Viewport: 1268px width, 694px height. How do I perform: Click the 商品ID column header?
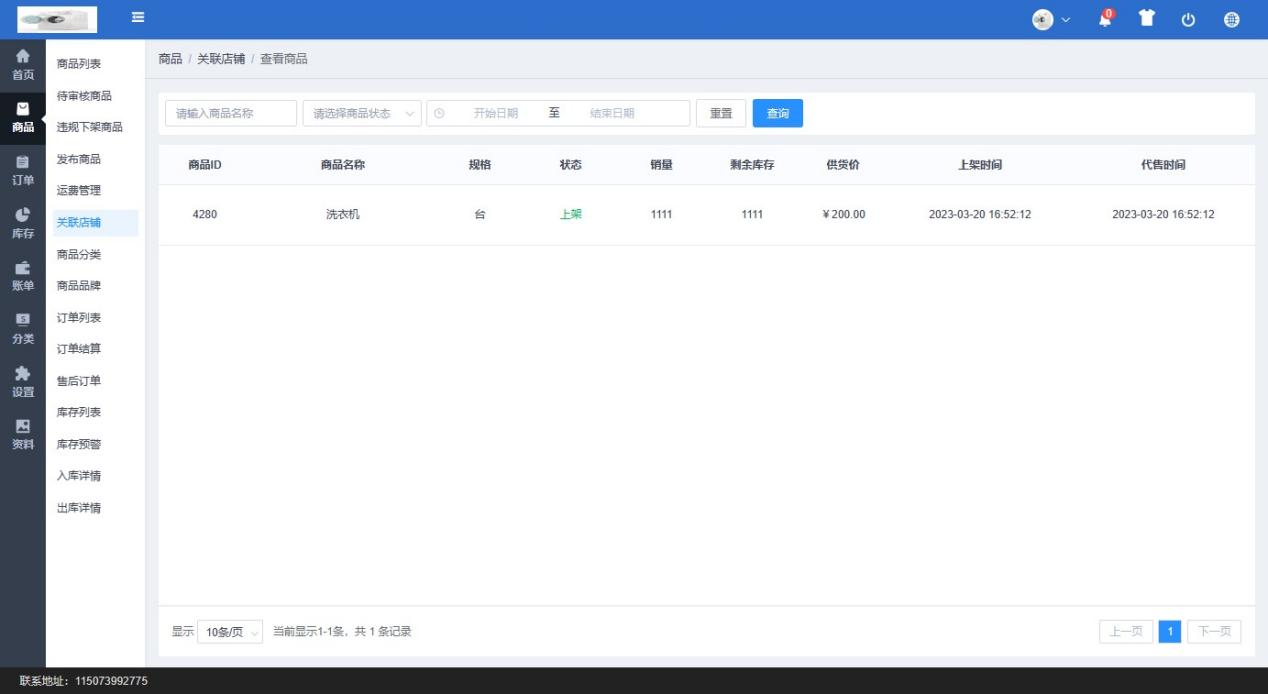tap(205, 165)
